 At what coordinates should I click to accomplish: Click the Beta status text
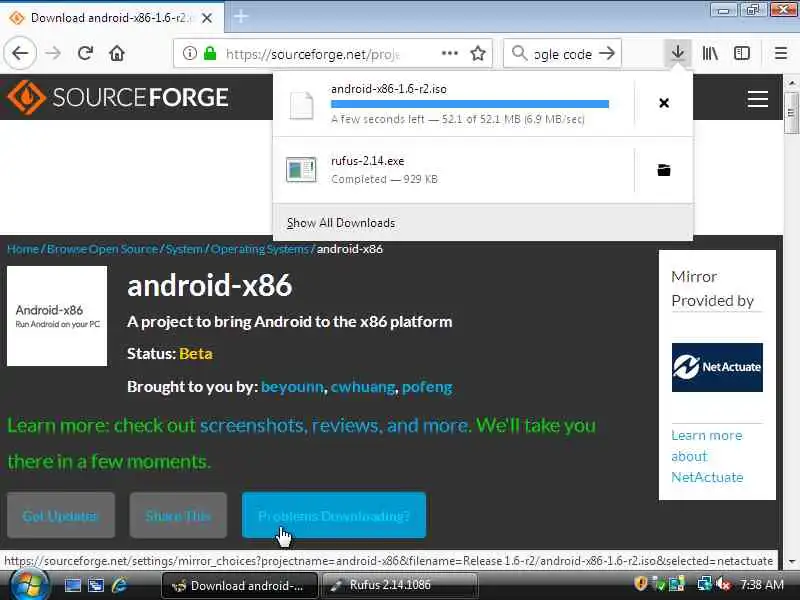point(195,354)
